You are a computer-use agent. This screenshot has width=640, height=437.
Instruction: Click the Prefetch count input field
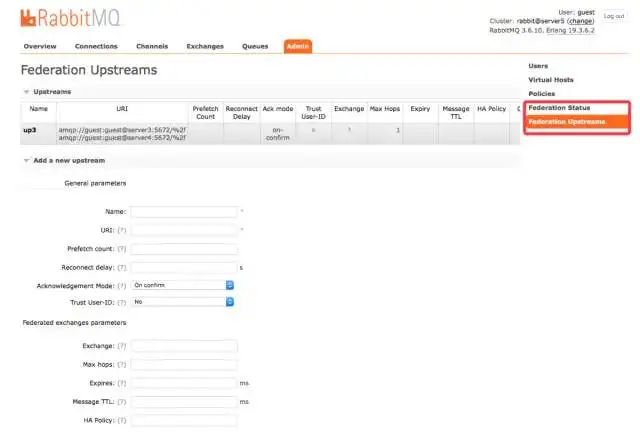click(x=184, y=249)
